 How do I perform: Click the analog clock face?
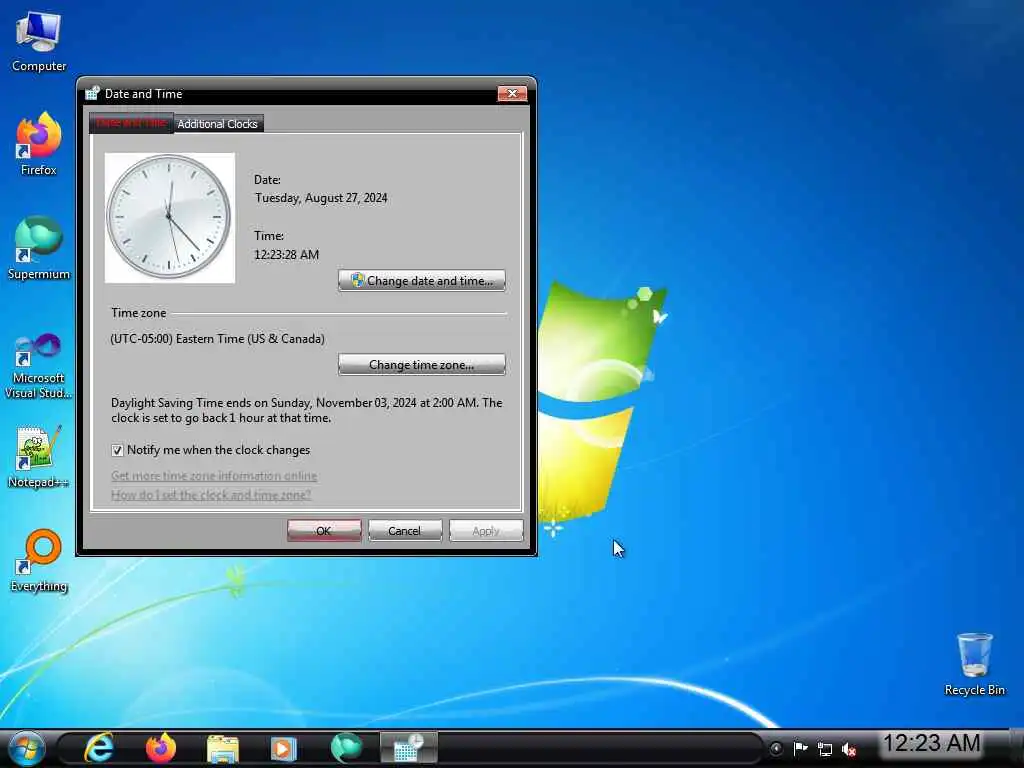coord(170,217)
